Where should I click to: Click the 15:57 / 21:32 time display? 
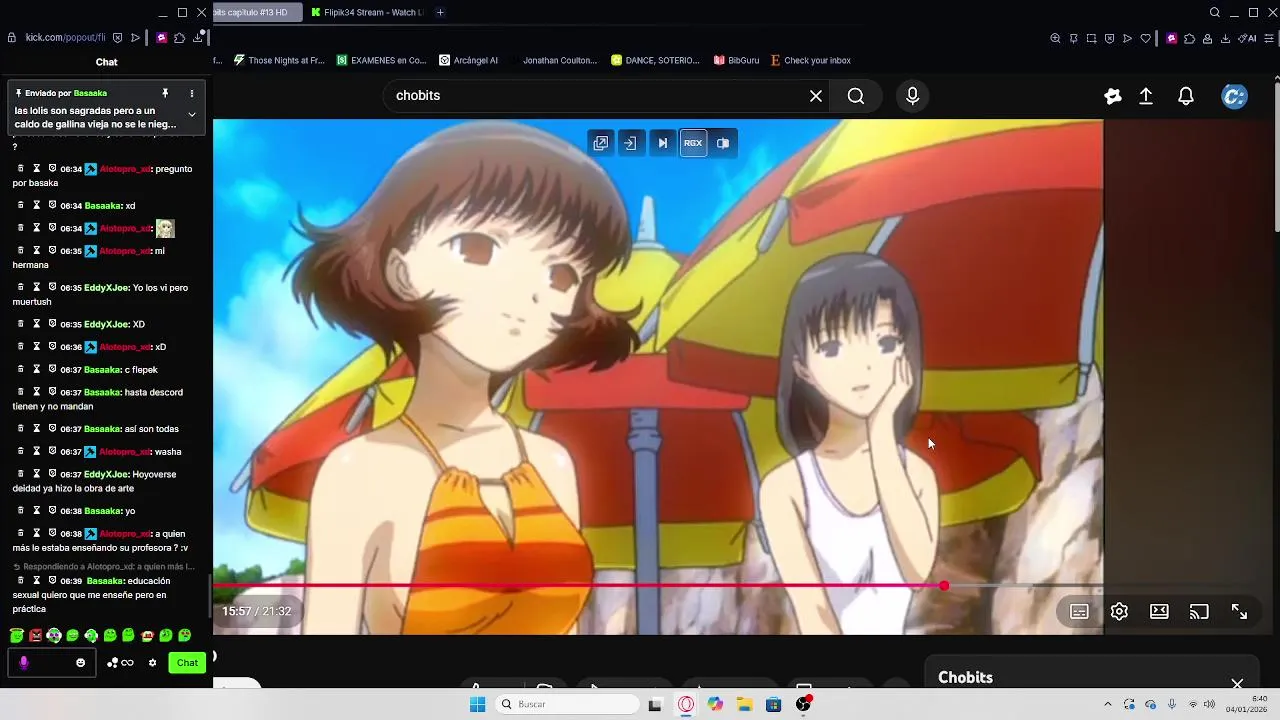tap(257, 611)
